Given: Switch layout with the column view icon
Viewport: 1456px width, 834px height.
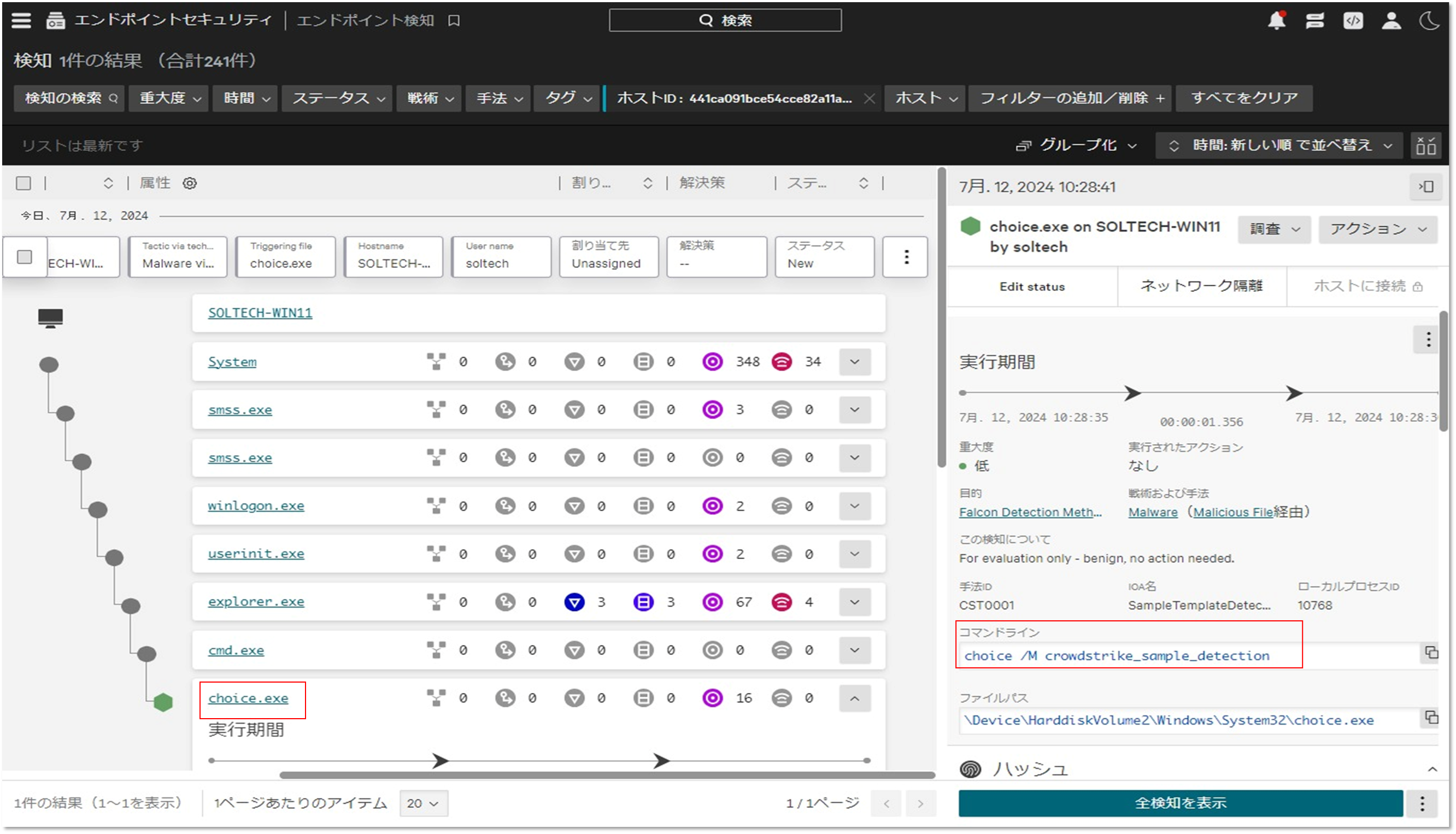Looking at the screenshot, I should [1425, 145].
